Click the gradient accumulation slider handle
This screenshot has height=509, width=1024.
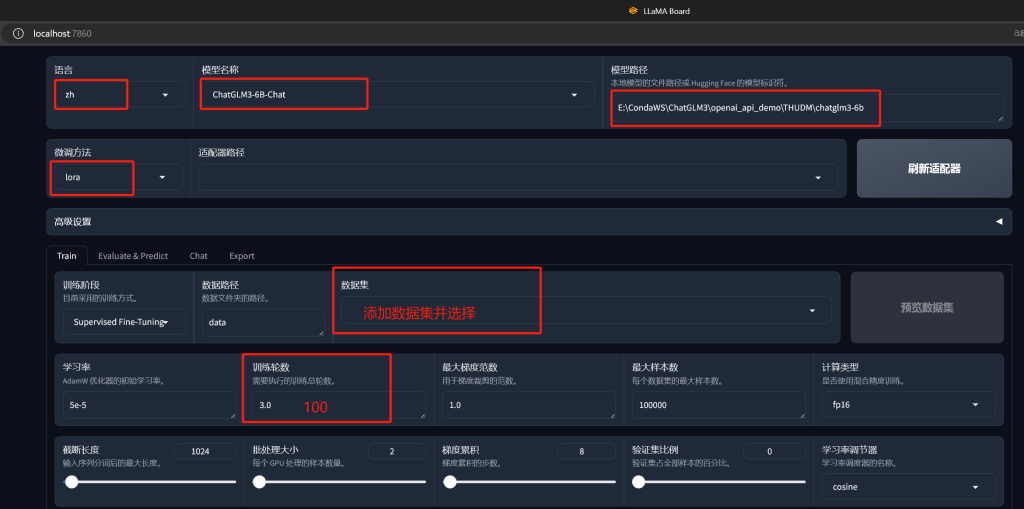450,482
